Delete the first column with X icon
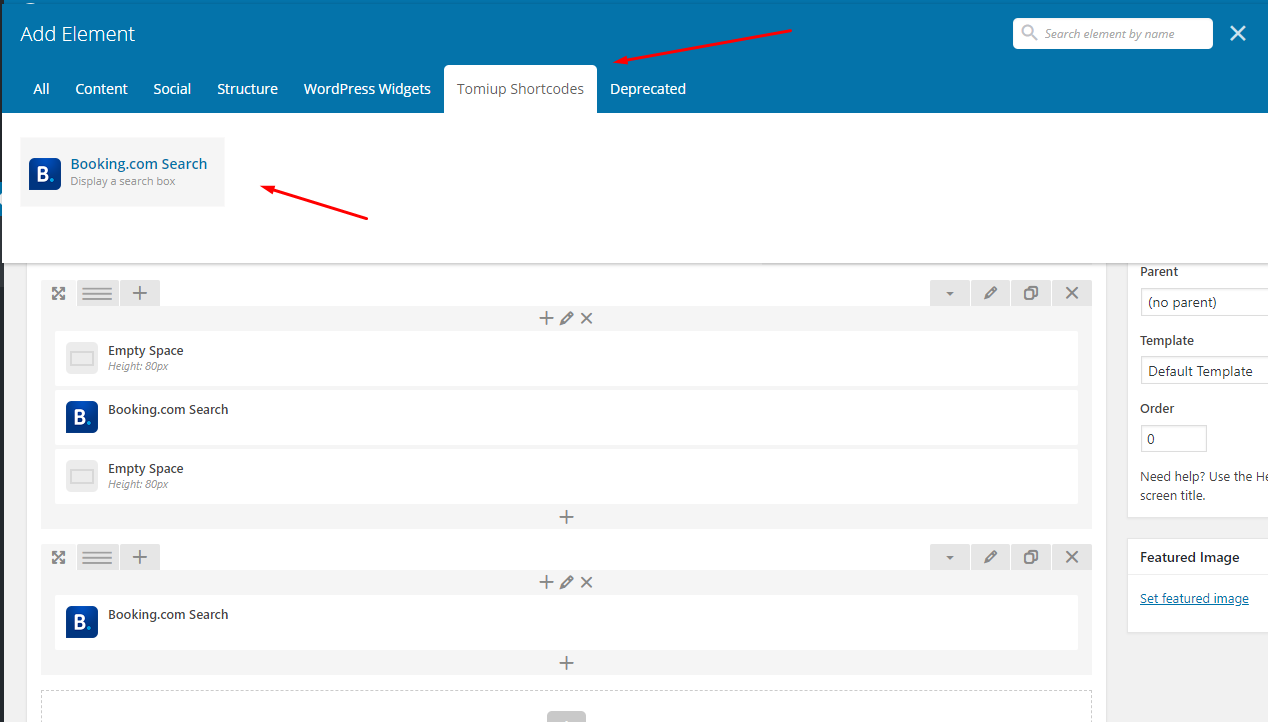 tap(587, 318)
